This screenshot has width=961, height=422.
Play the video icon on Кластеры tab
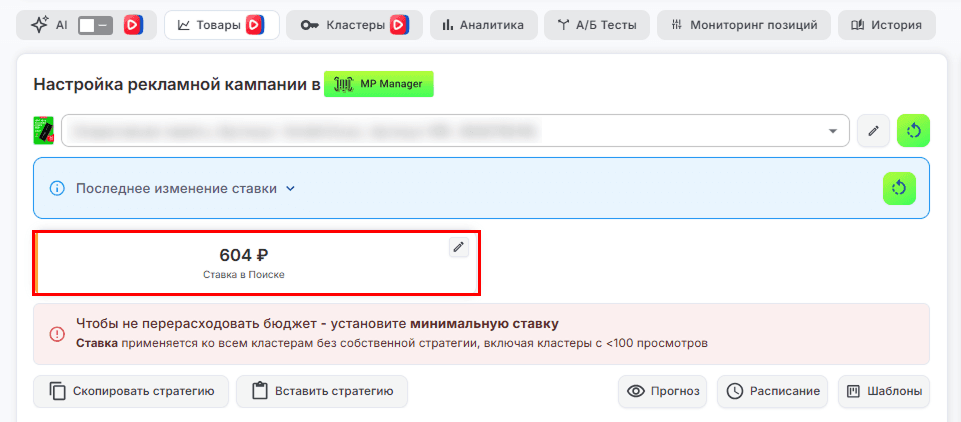click(x=398, y=25)
